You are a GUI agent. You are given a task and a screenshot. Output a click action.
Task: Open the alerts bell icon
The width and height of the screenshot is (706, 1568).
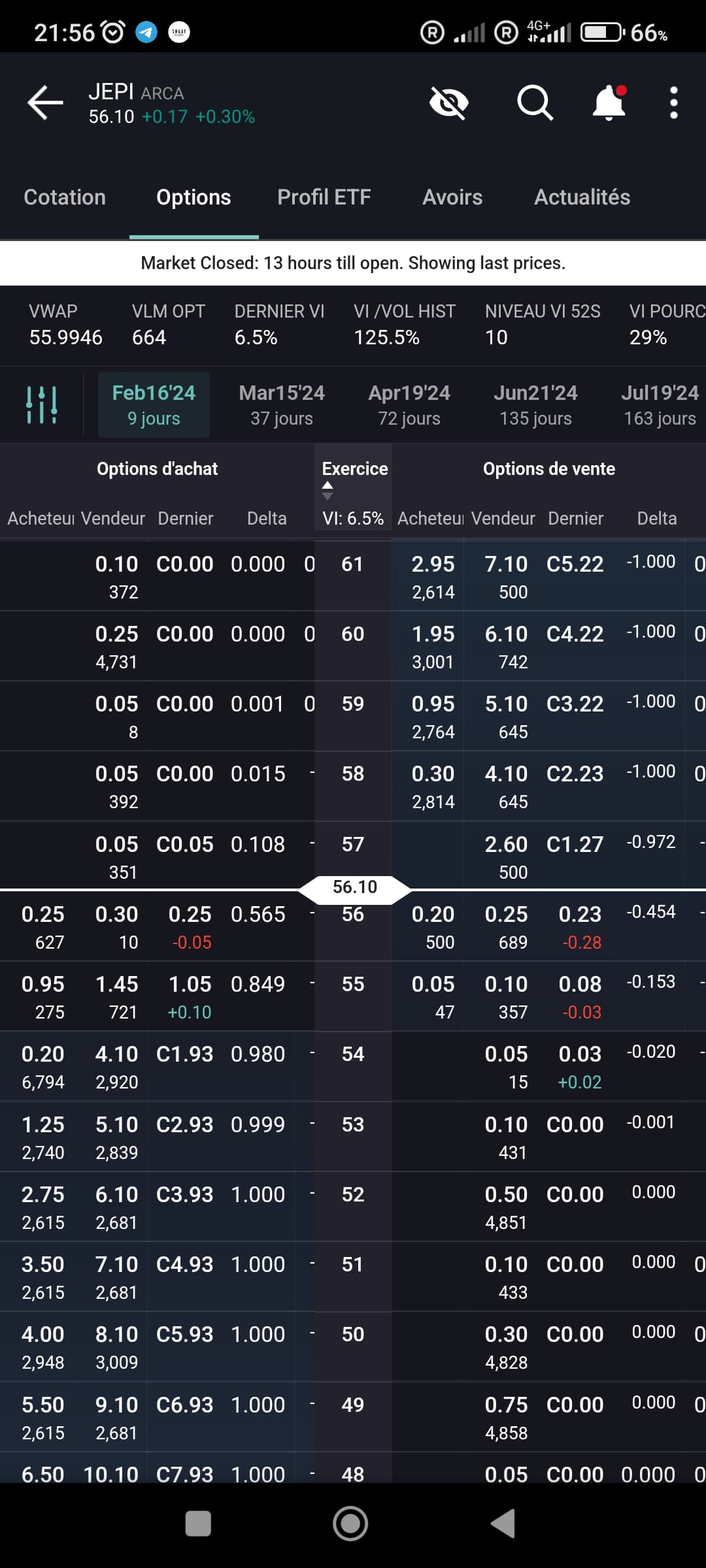609,103
